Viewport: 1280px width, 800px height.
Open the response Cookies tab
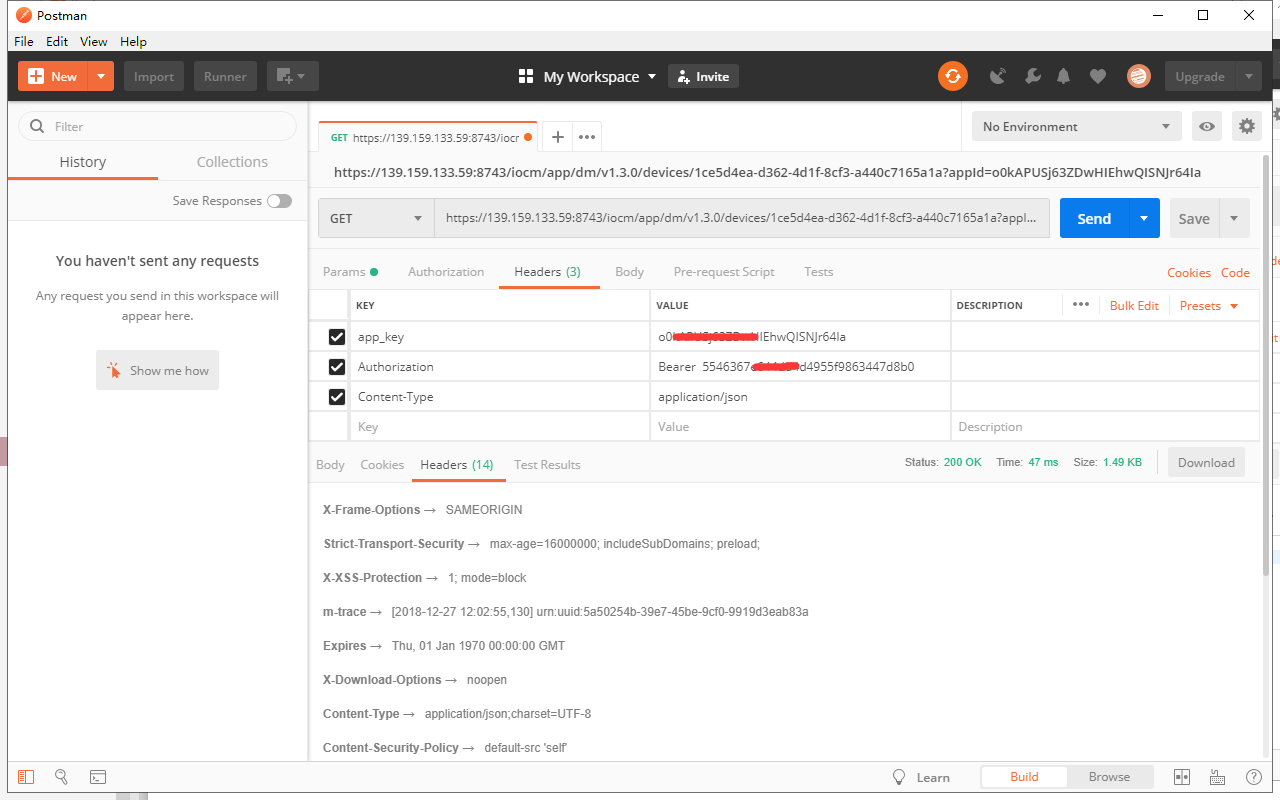click(382, 465)
